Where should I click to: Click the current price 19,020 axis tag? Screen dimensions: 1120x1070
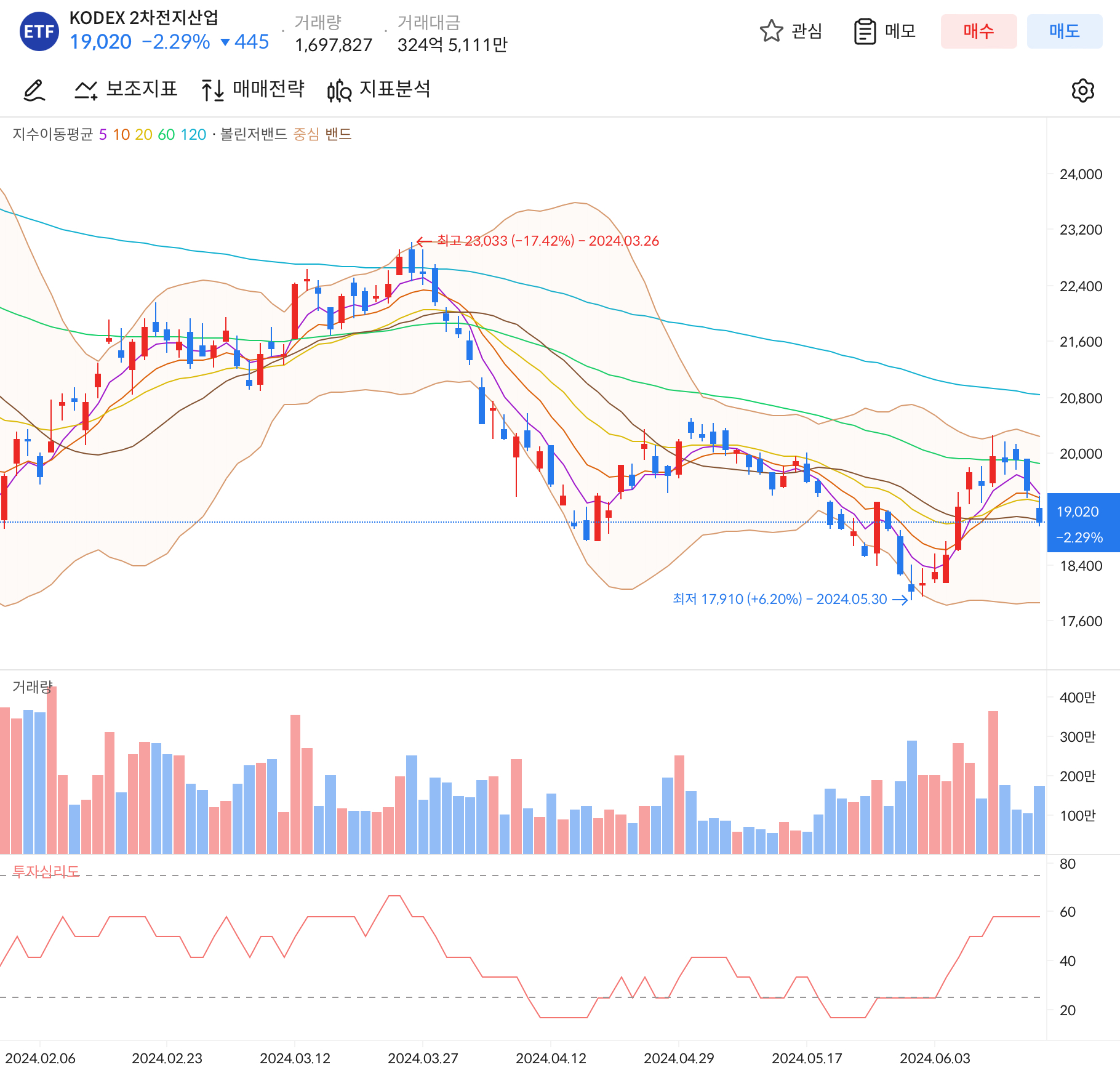tap(1083, 523)
